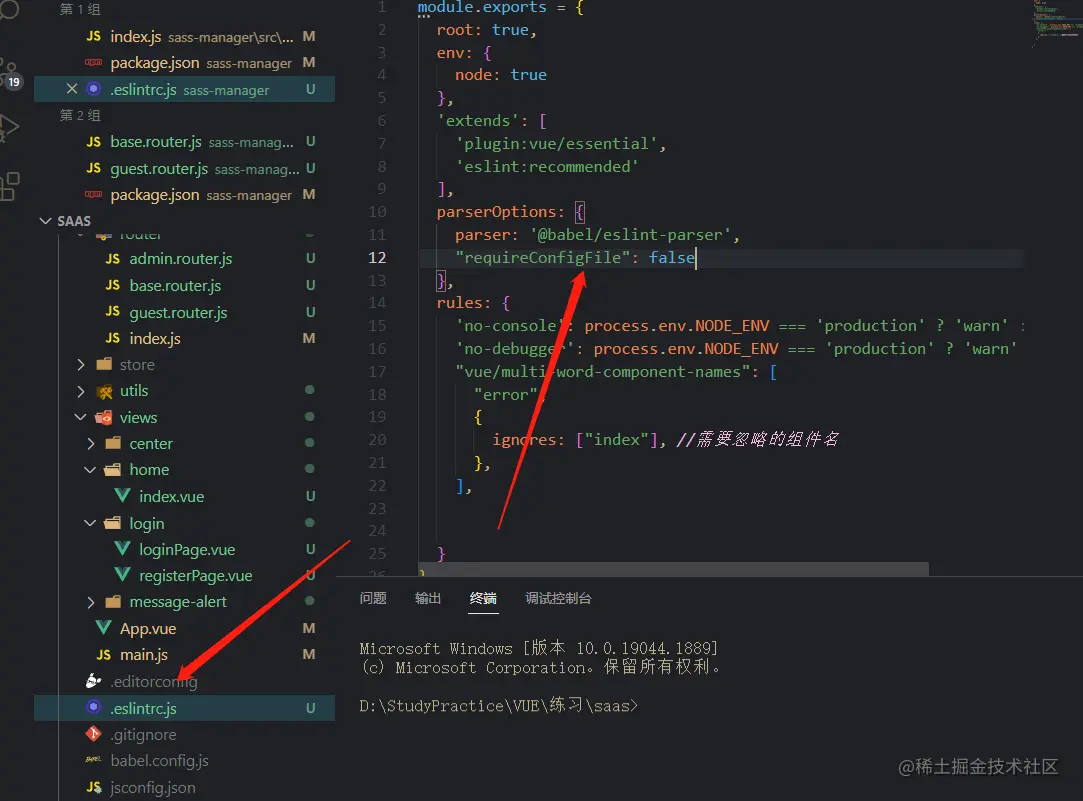The image size is (1083, 801).
Task: Click line number 12 in gutter
Action: tap(377, 258)
